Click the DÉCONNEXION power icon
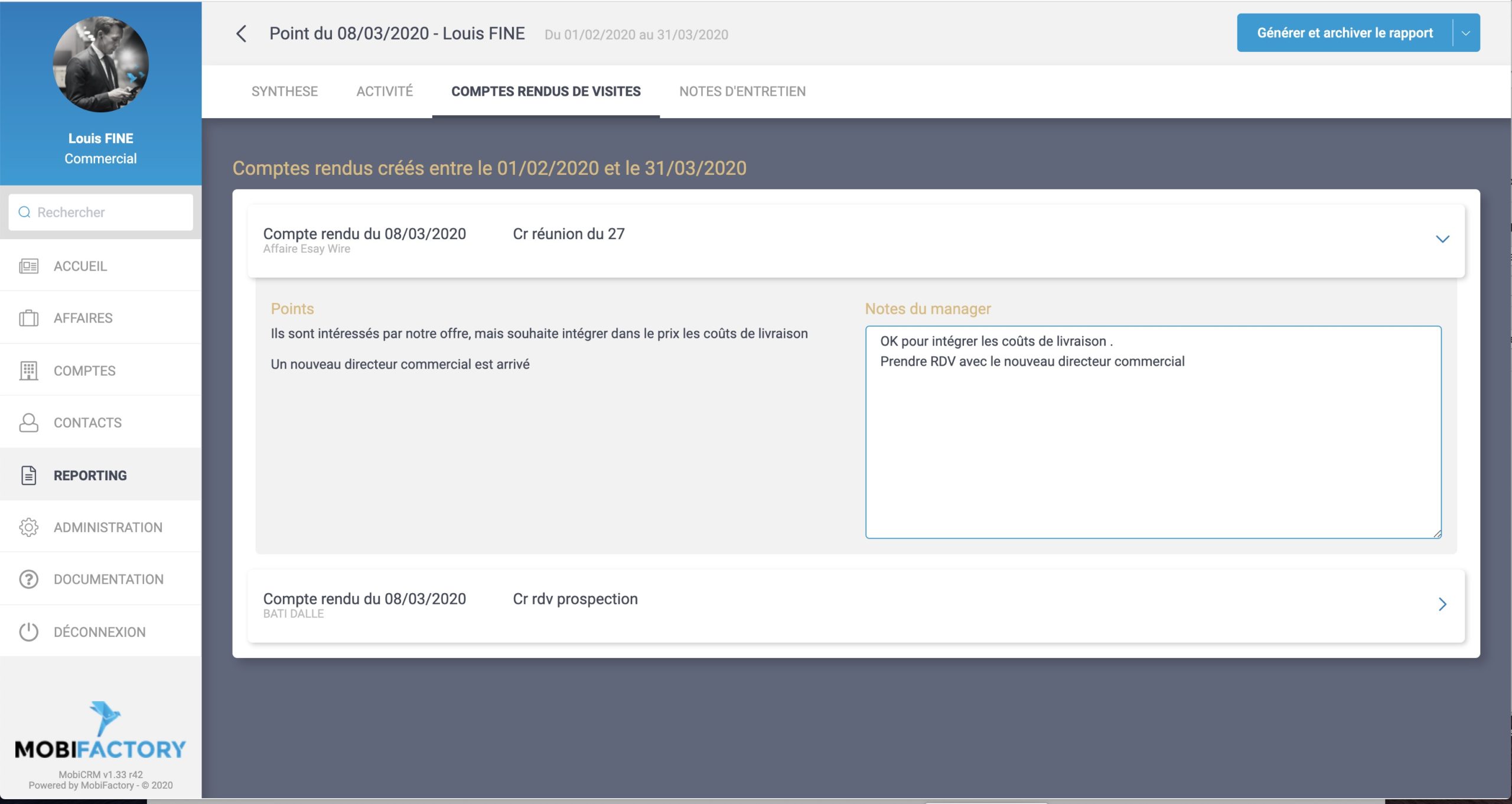The height and width of the screenshot is (804, 1512). tap(29, 631)
